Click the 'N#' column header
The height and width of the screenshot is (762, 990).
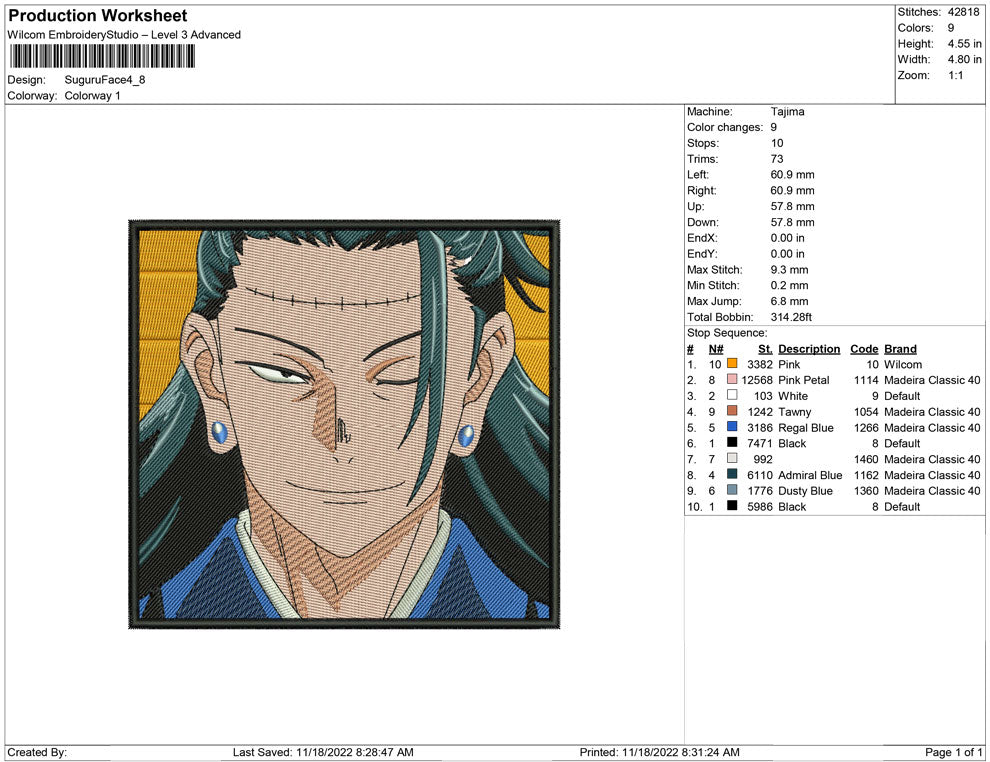click(715, 349)
